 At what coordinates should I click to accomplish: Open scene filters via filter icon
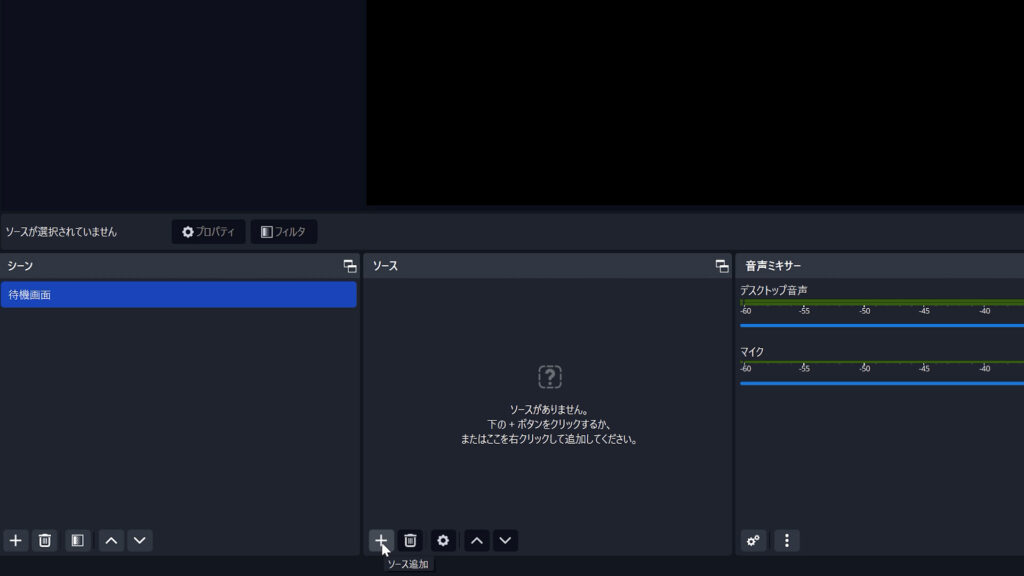(x=77, y=540)
